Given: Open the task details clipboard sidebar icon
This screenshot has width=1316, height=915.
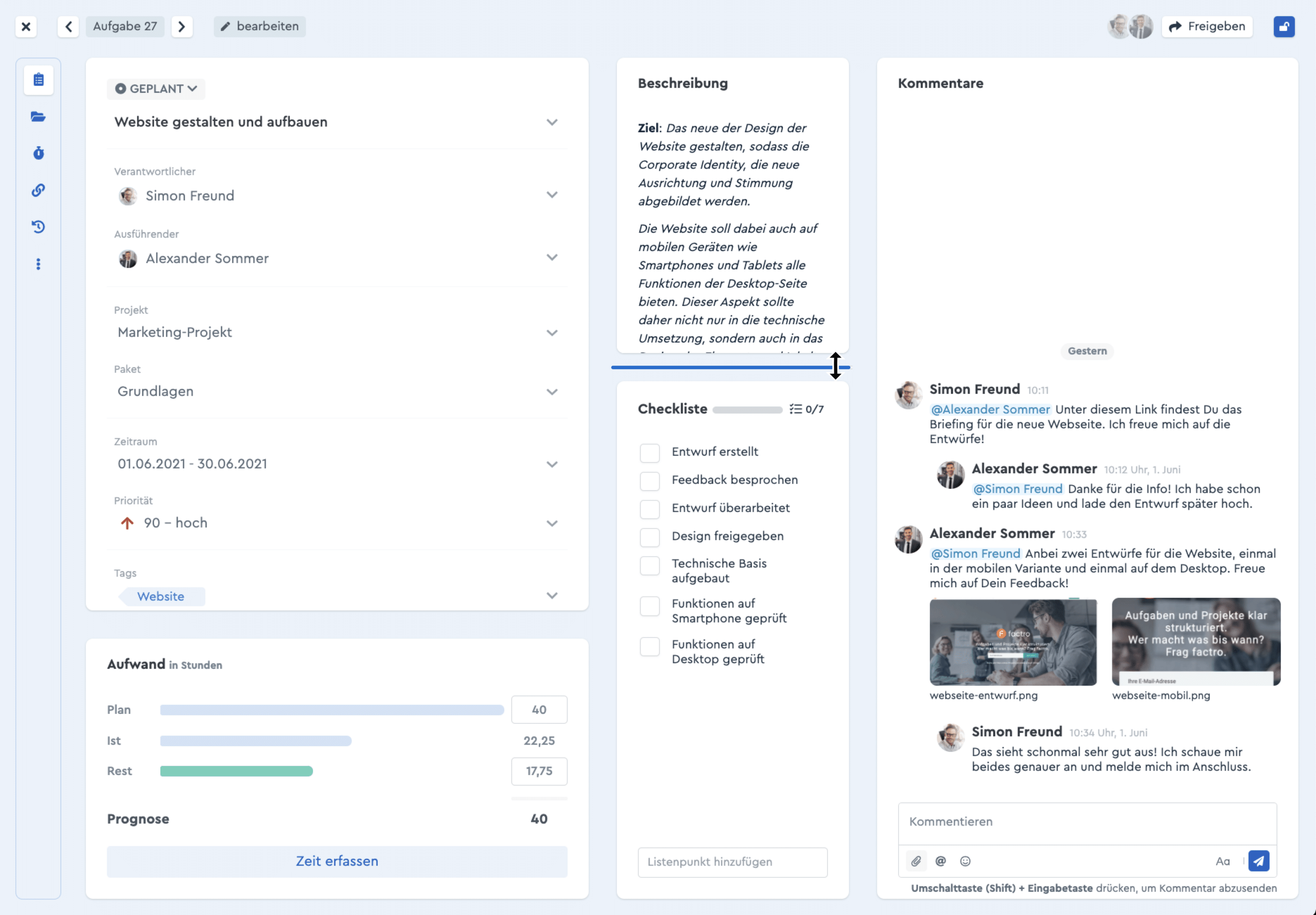Looking at the screenshot, I should pyautogui.click(x=38, y=79).
